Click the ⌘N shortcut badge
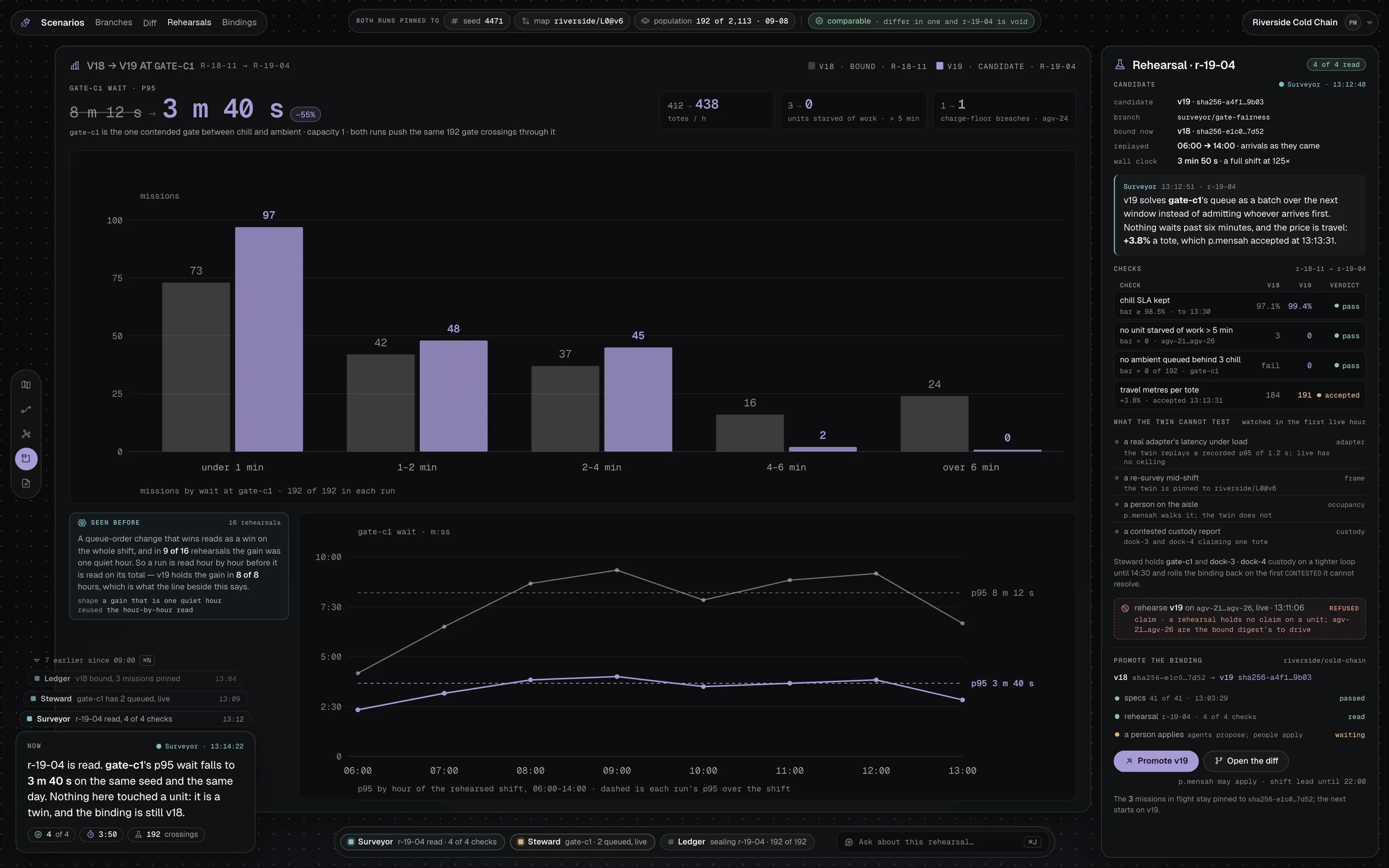 [147, 660]
